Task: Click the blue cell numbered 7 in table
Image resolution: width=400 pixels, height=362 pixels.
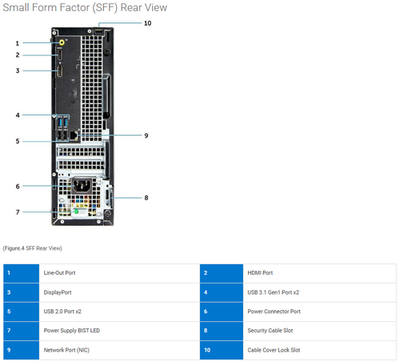Action: 21,331
